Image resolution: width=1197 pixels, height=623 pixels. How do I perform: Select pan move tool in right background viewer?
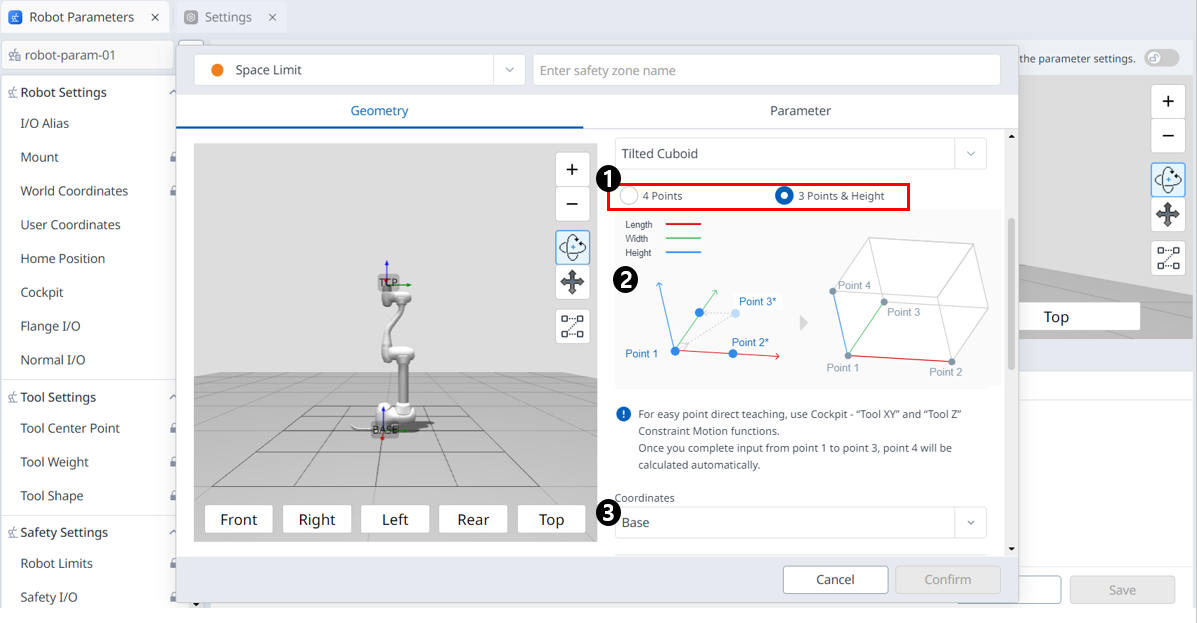tap(1167, 214)
